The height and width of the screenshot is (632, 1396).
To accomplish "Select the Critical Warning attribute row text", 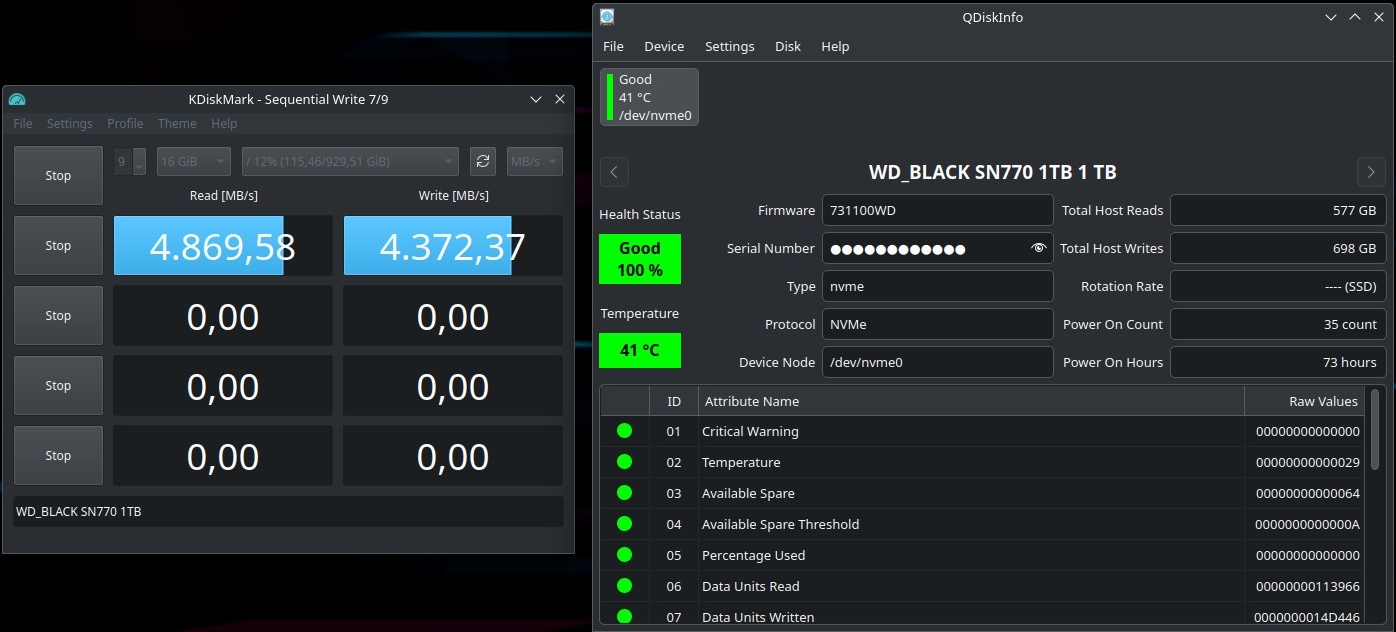I will (750, 431).
